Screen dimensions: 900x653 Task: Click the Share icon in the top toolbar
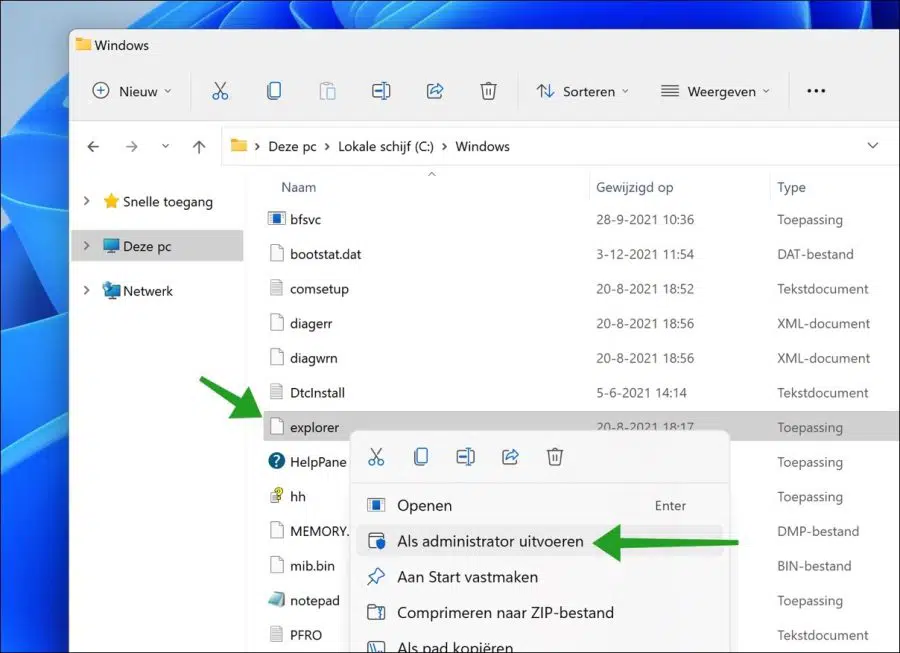click(x=435, y=91)
